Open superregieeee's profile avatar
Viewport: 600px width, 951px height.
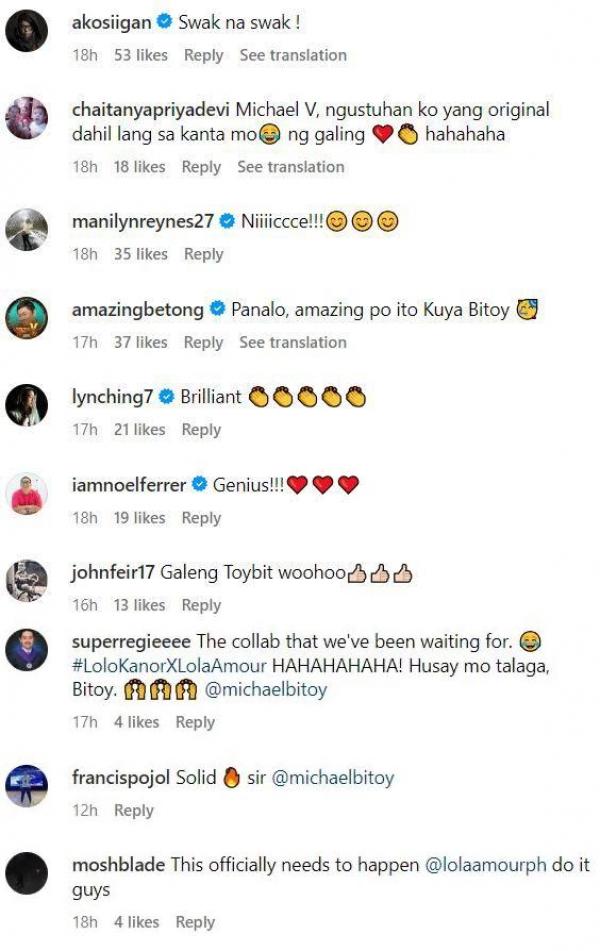pos(27,651)
